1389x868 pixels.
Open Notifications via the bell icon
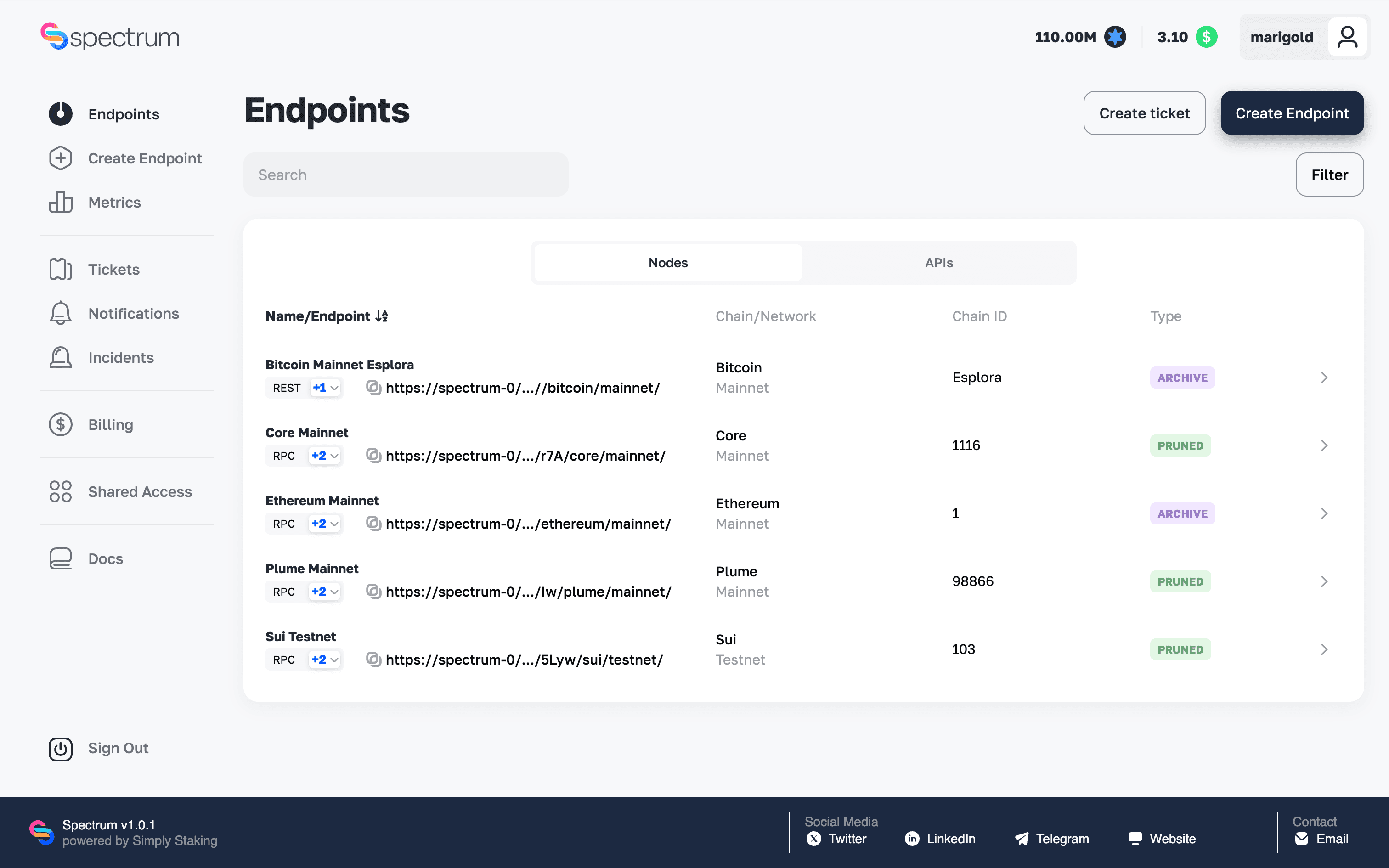(60, 313)
